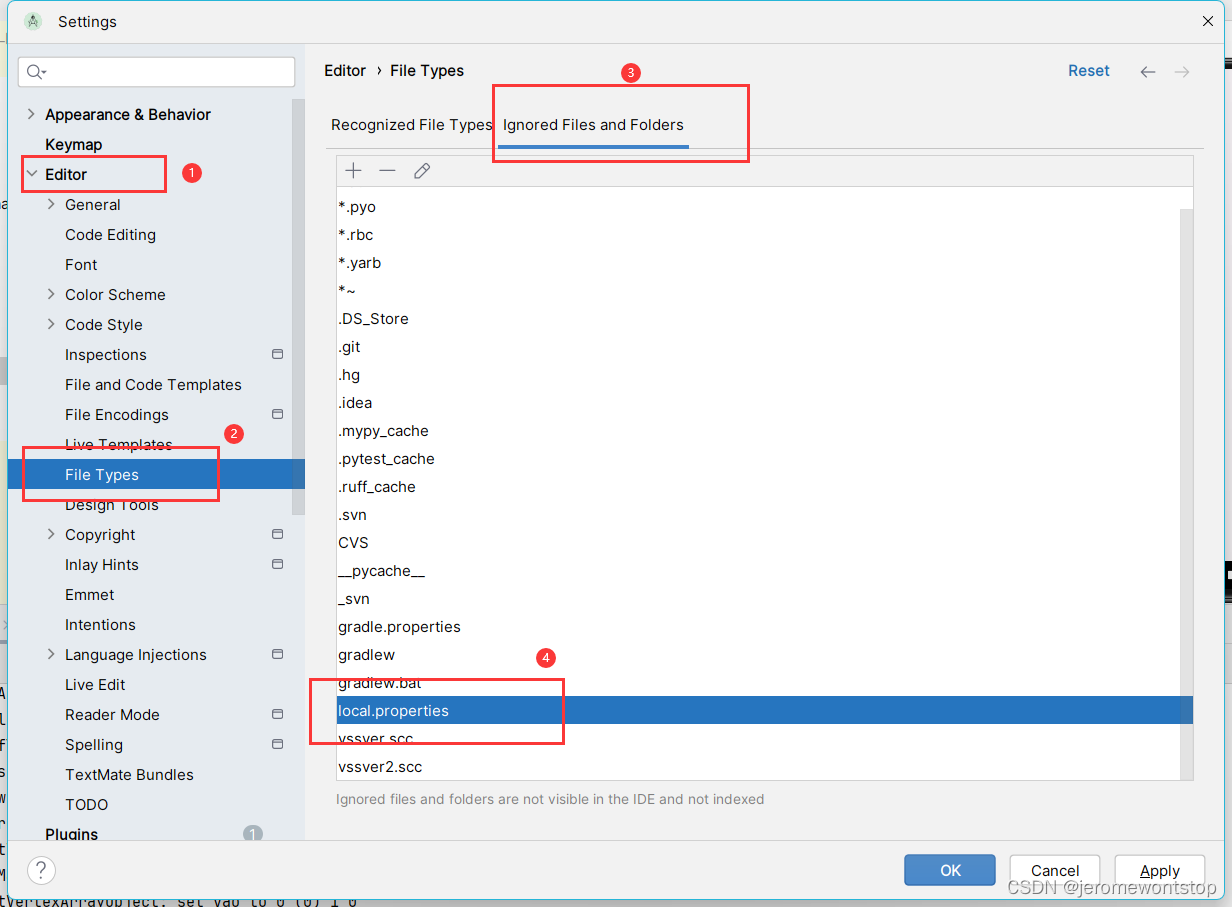Viewport: 1232px width, 907px height.
Task: Collapse the Editor section
Action: point(33,173)
